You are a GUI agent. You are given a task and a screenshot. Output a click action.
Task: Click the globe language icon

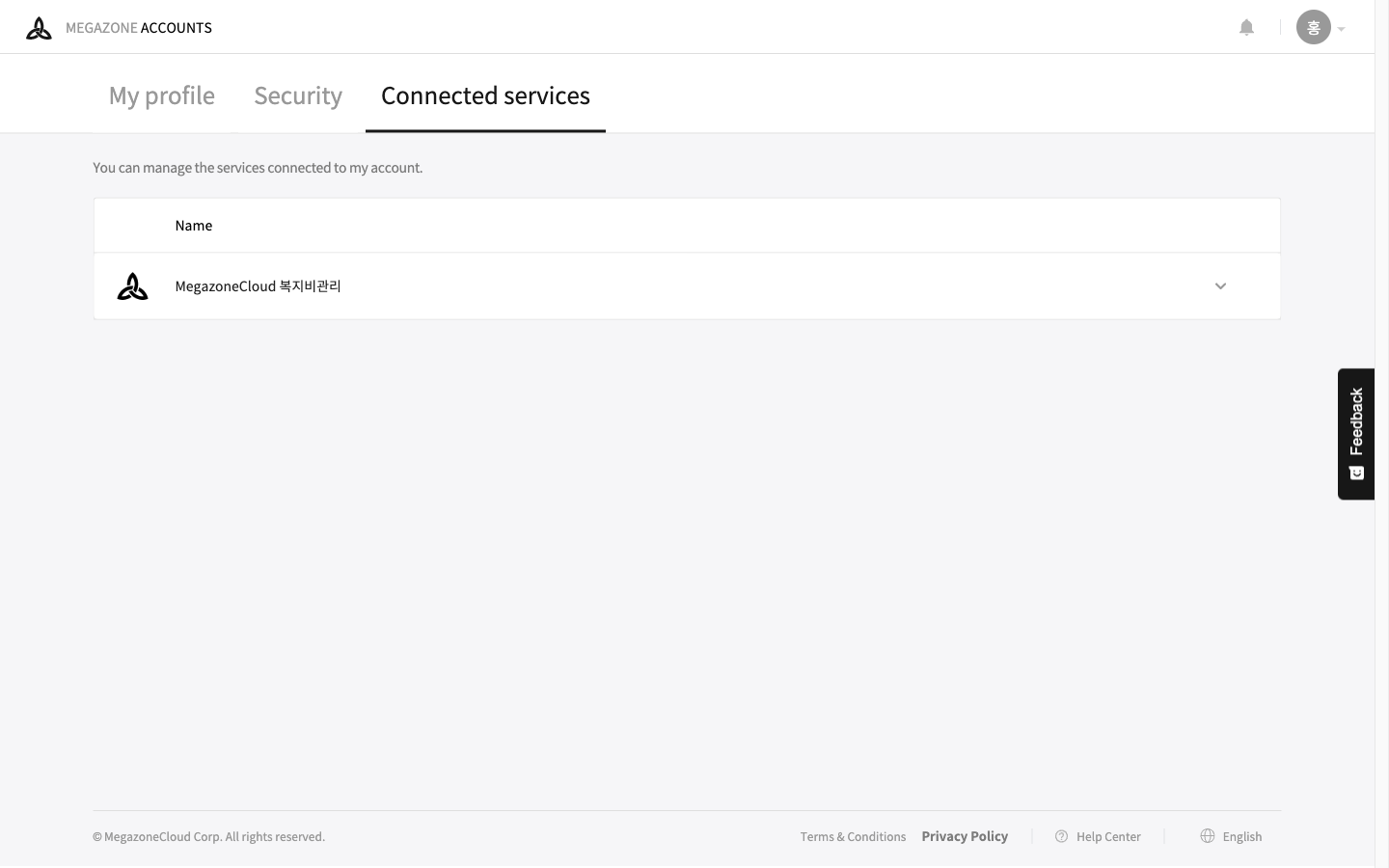[1208, 836]
